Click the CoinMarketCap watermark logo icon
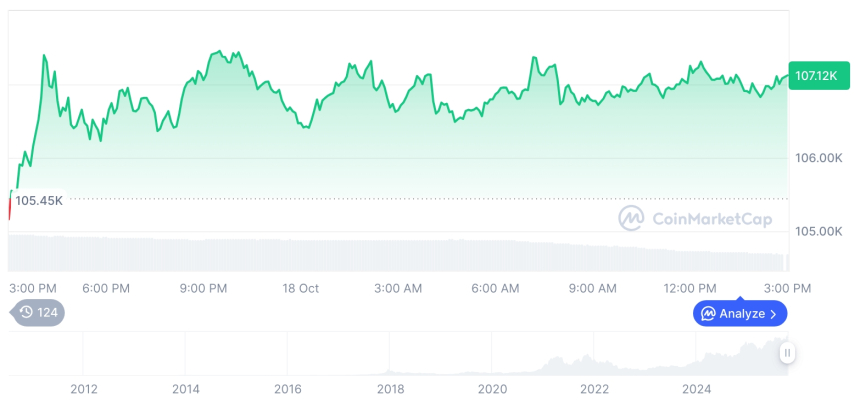This screenshot has width=860, height=401. click(x=631, y=218)
